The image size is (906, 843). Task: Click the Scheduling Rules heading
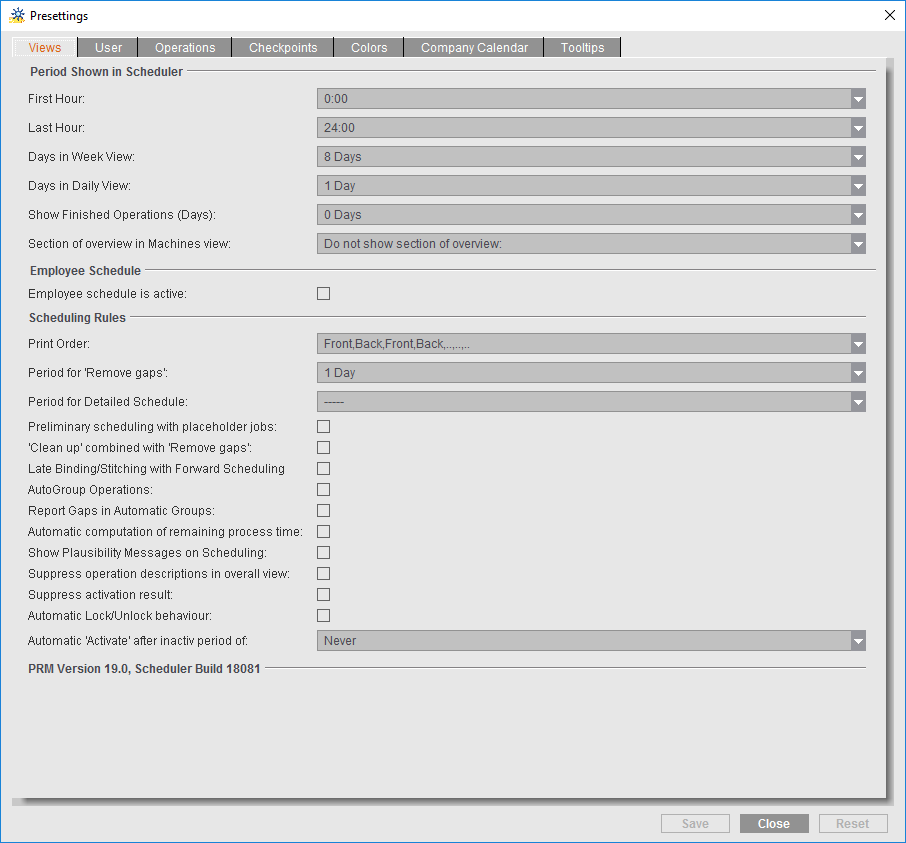(x=77, y=318)
